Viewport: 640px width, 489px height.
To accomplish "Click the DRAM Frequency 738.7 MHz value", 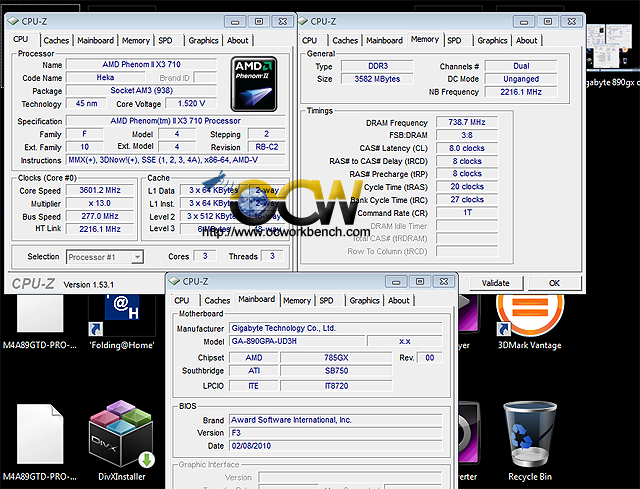I will pos(467,122).
